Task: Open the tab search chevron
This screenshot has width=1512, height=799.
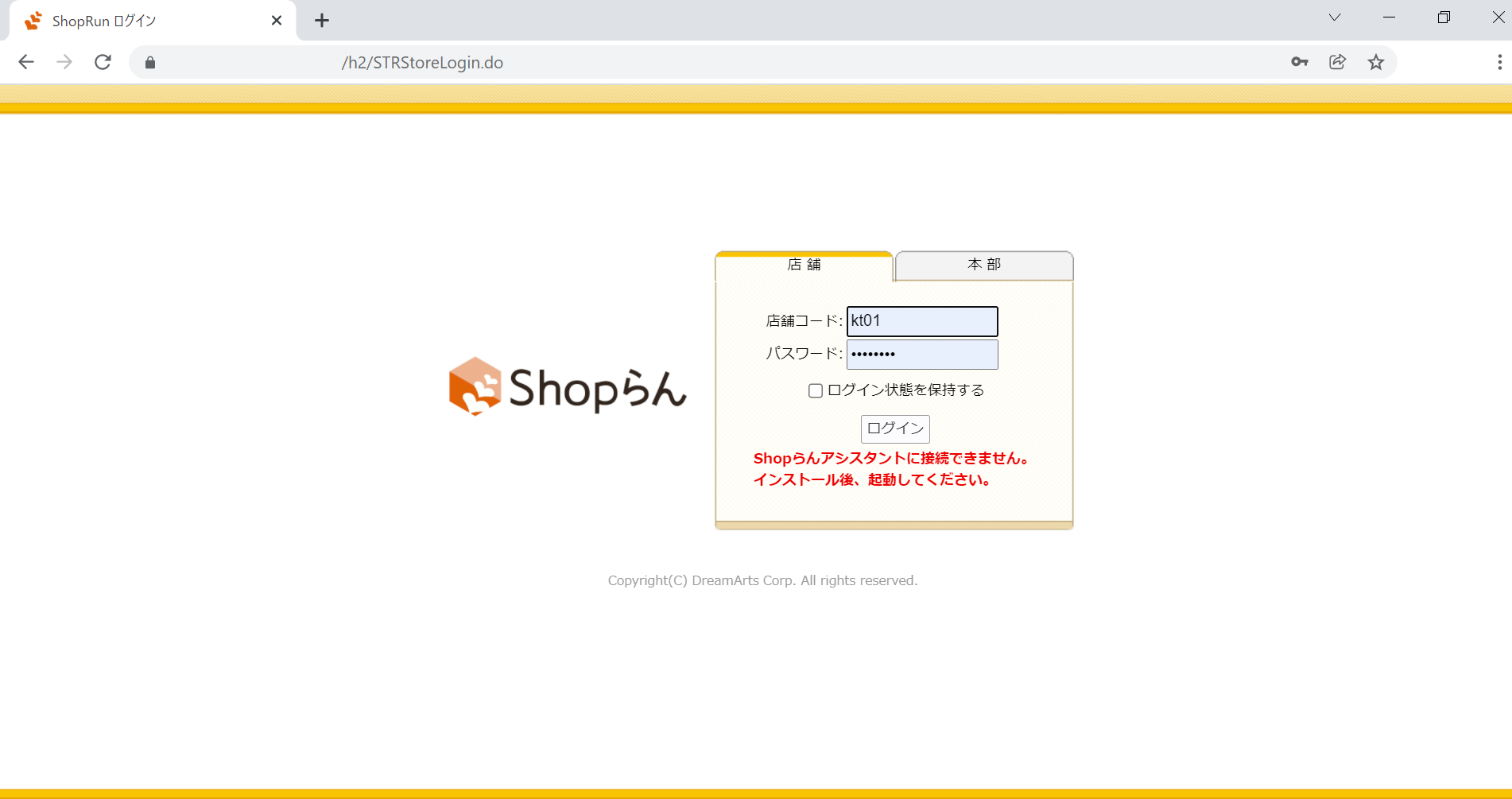Action: click(1334, 17)
